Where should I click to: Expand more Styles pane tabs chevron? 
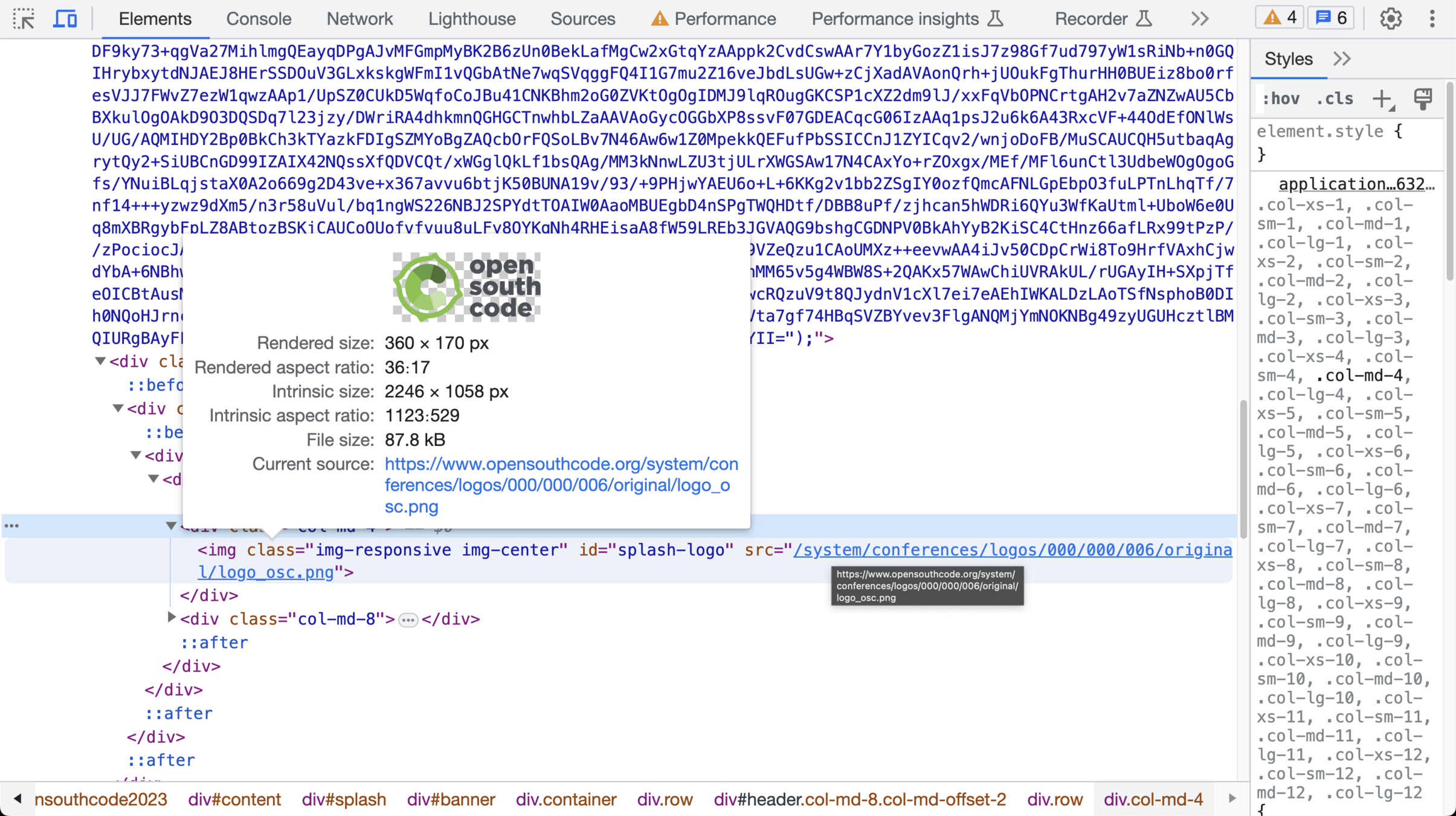pos(1342,59)
